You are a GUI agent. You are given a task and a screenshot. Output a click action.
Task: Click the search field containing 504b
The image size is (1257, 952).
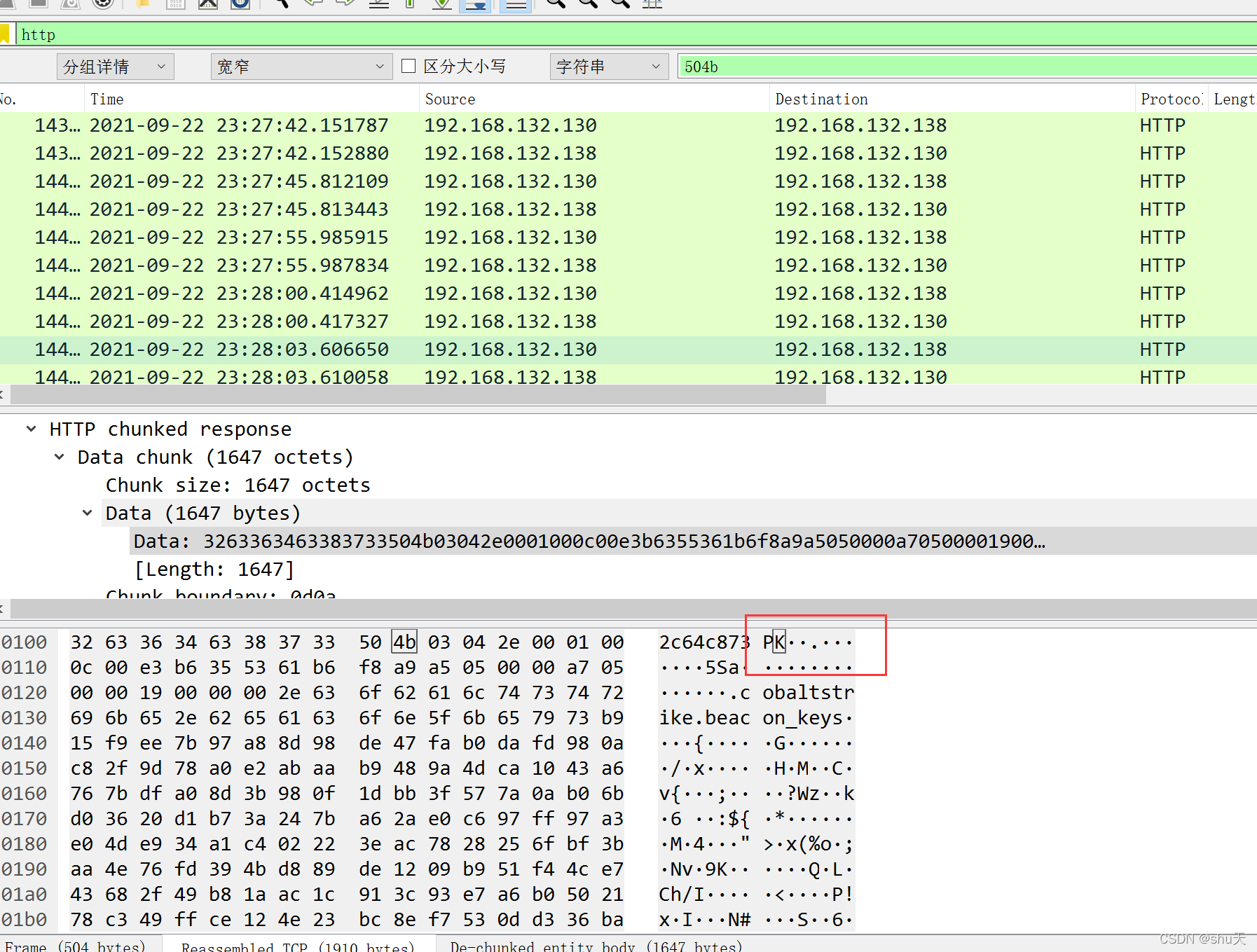[x=967, y=67]
